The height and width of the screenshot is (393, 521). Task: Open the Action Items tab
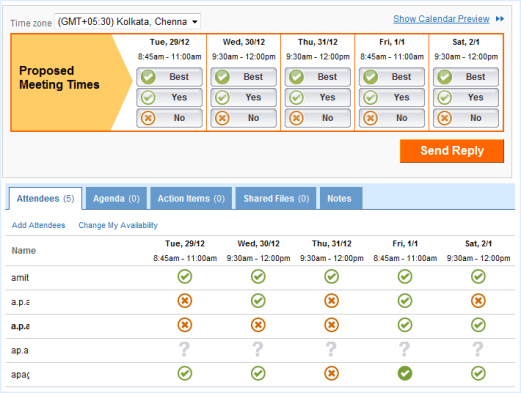tap(191, 199)
